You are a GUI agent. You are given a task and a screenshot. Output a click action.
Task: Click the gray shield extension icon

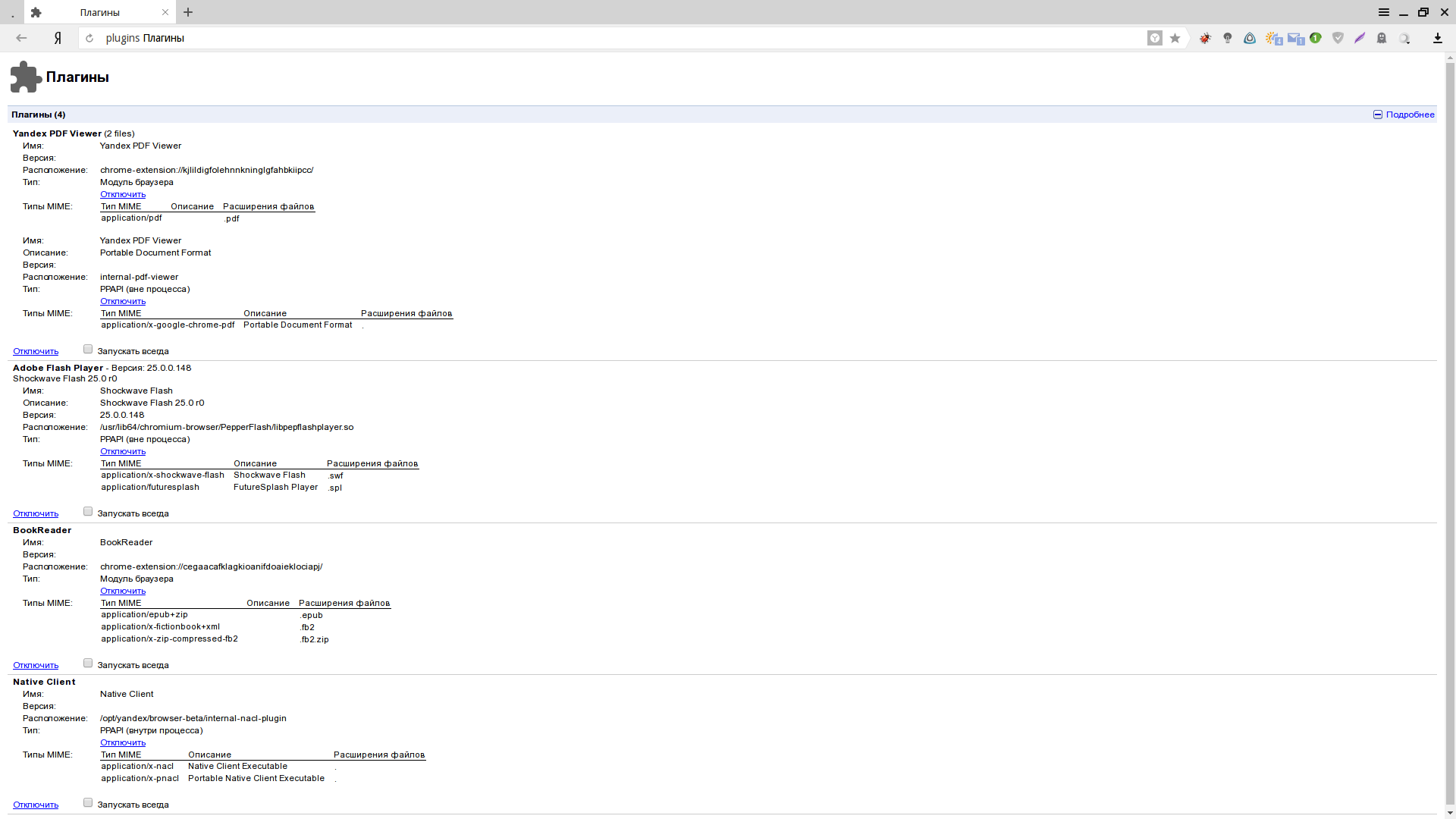point(1338,38)
